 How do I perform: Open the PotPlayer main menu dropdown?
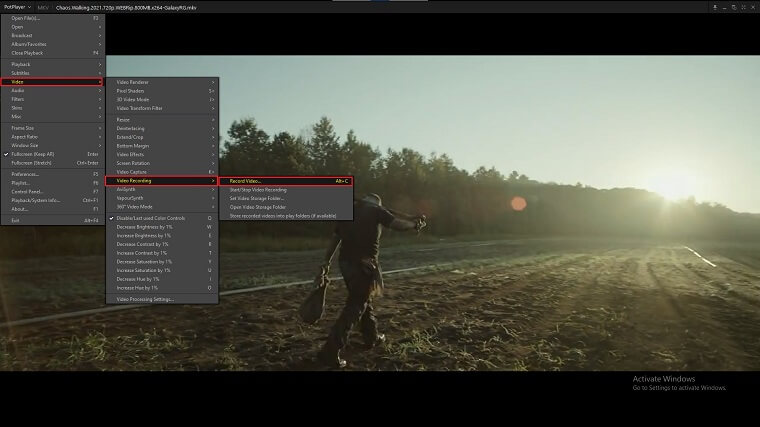pyautogui.click(x=17, y=7)
